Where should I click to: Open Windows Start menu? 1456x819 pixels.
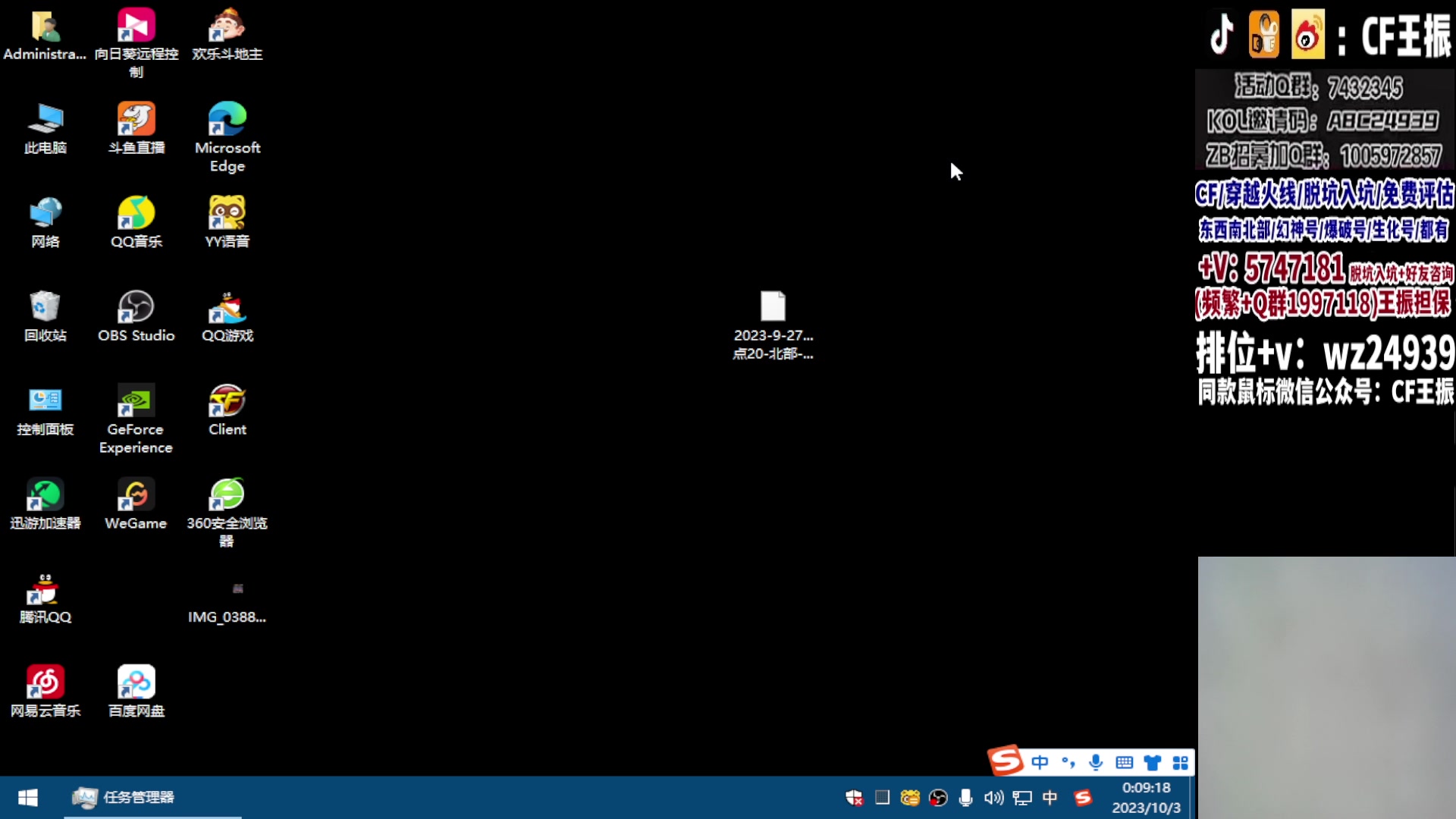(28, 797)
